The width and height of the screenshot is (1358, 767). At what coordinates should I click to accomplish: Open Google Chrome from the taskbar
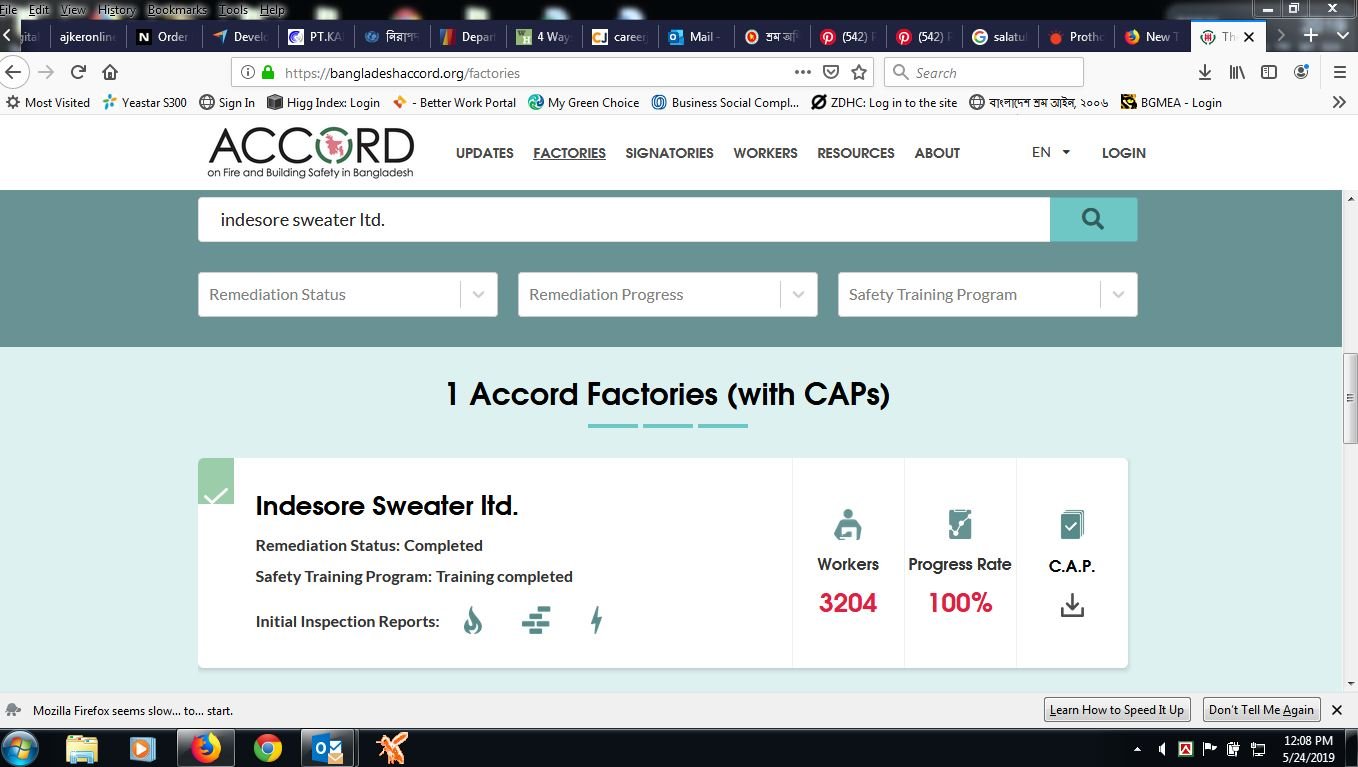[268, 748]
